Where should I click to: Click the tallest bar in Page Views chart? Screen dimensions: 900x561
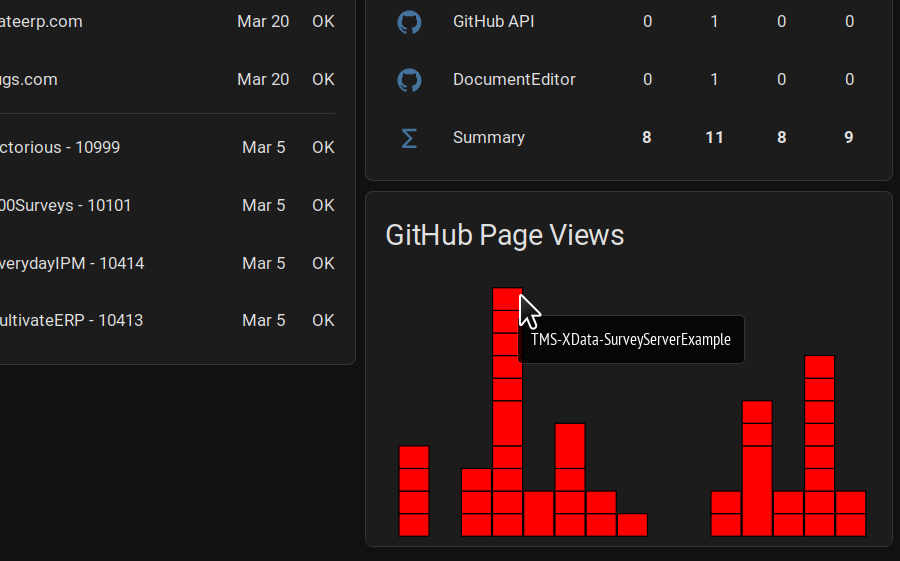tap(507, 412)
